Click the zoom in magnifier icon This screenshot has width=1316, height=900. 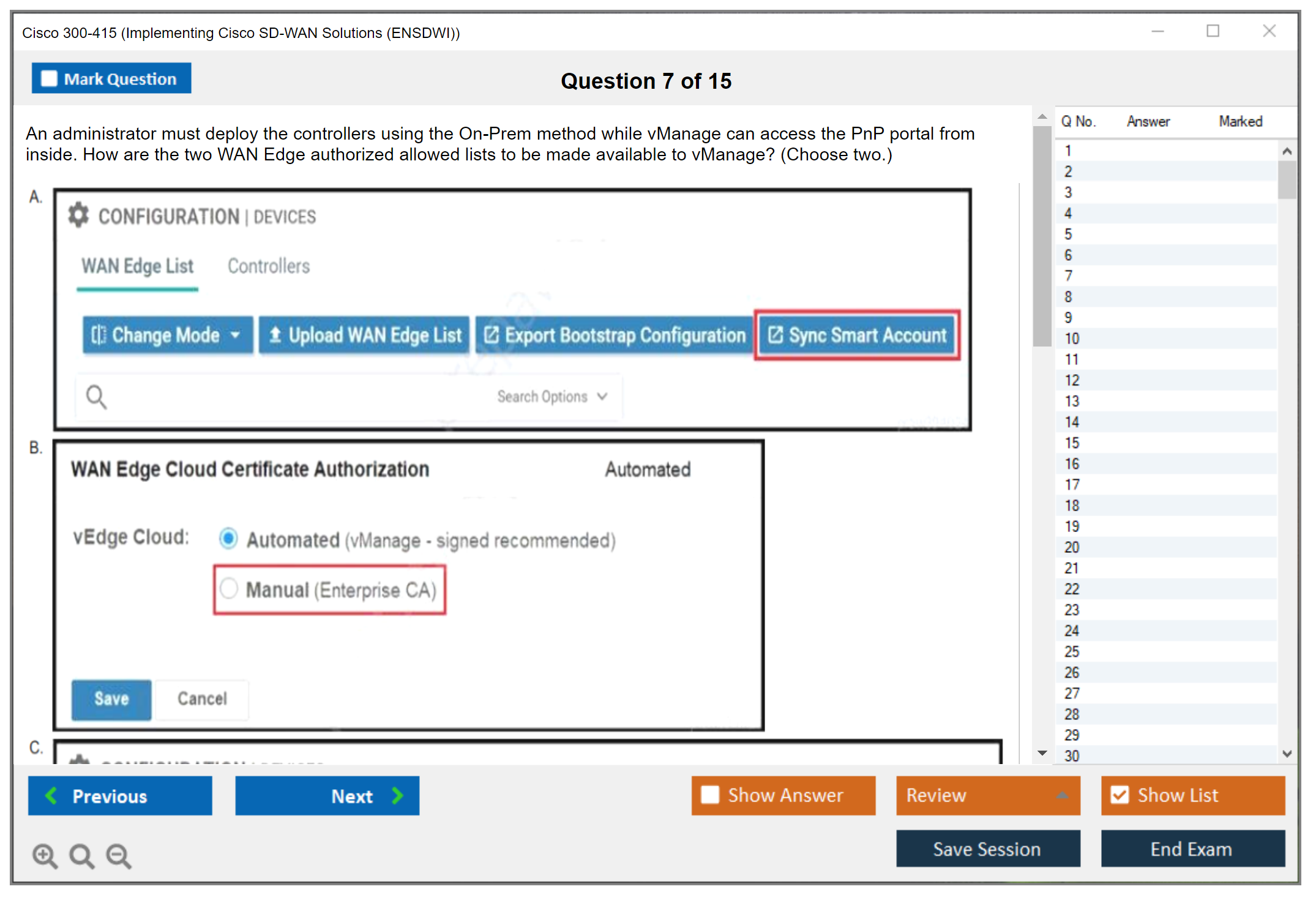pos(45,855)
